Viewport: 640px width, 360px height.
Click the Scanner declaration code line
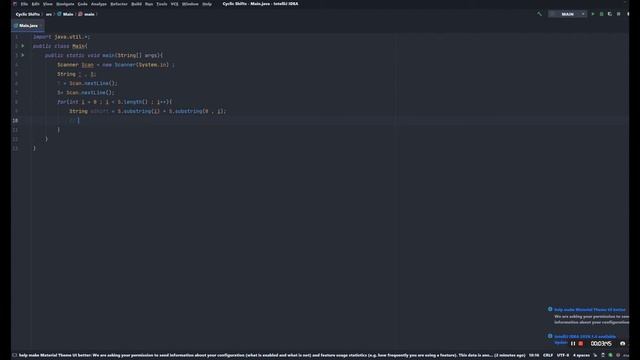[x=116, y=64]
